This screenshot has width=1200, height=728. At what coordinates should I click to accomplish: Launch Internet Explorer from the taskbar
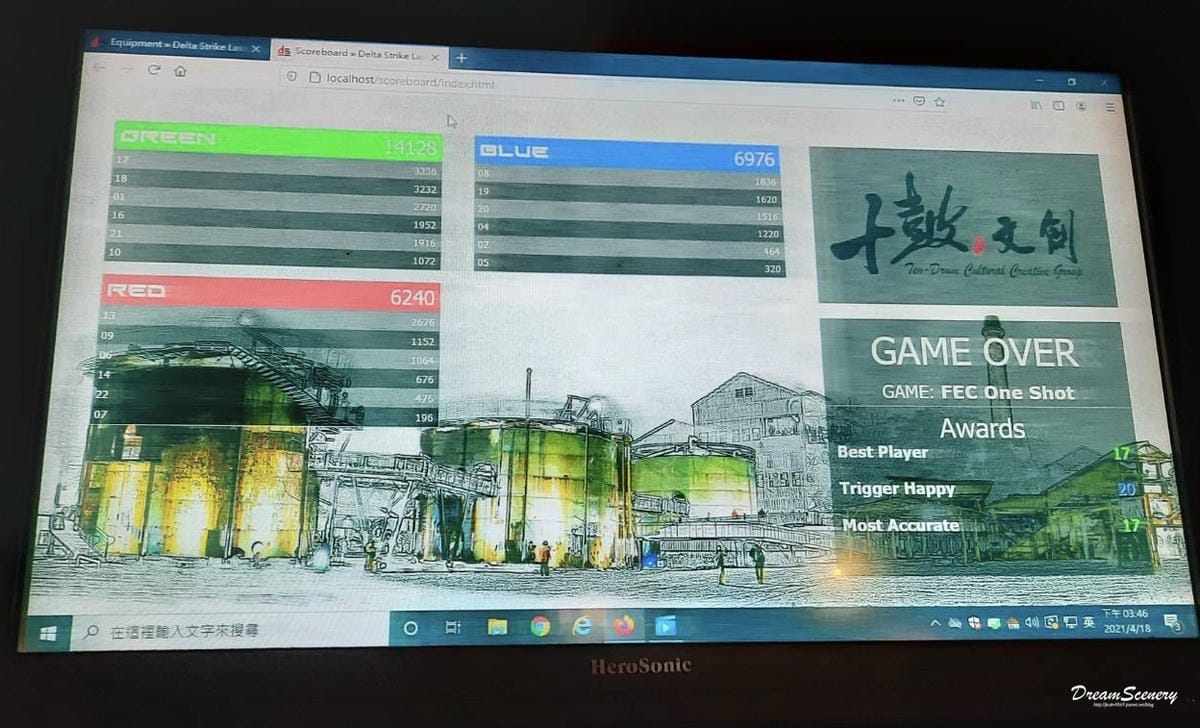[582, 626]
